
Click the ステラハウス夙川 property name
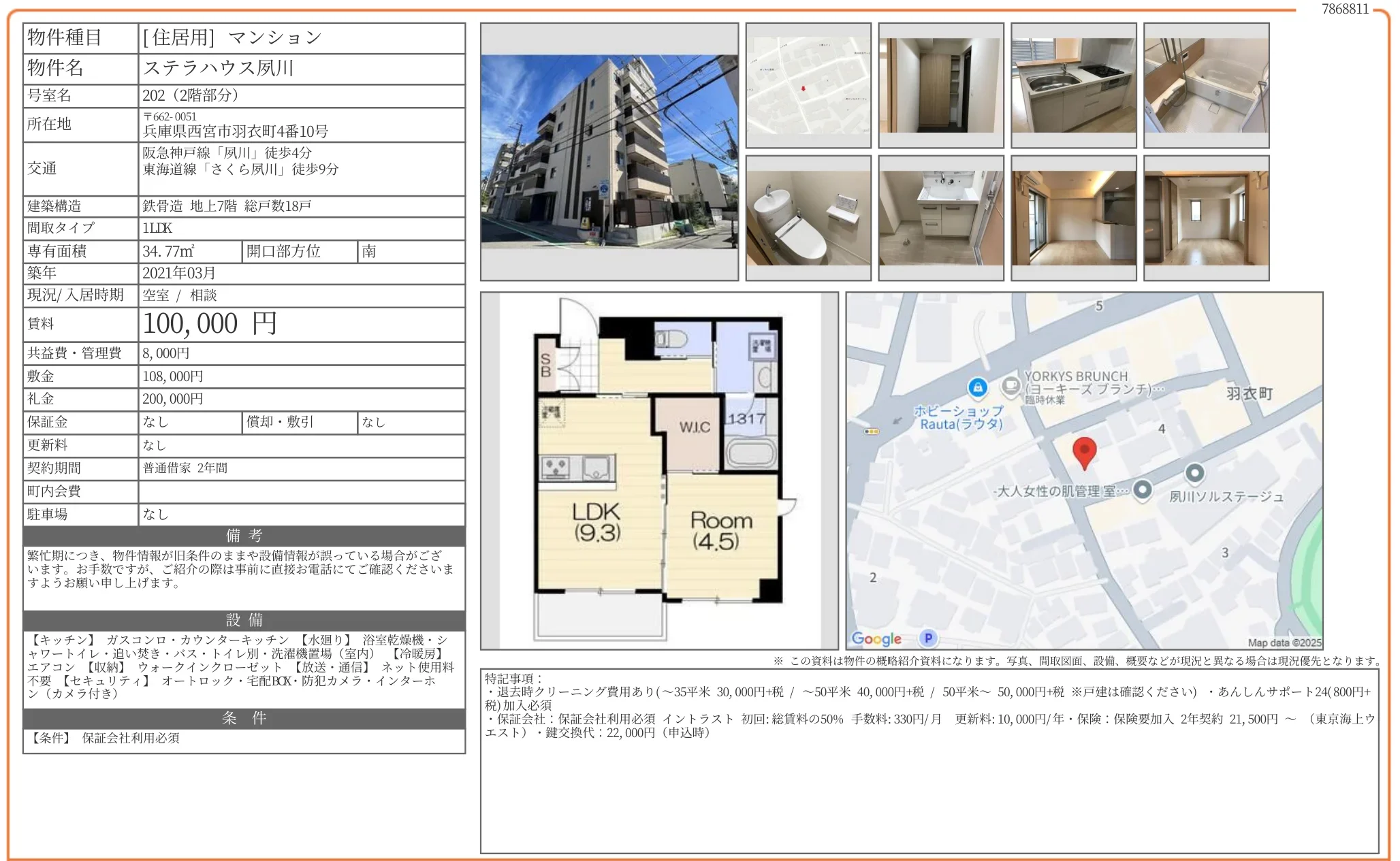pyautogui.click(x=218, y=68)
